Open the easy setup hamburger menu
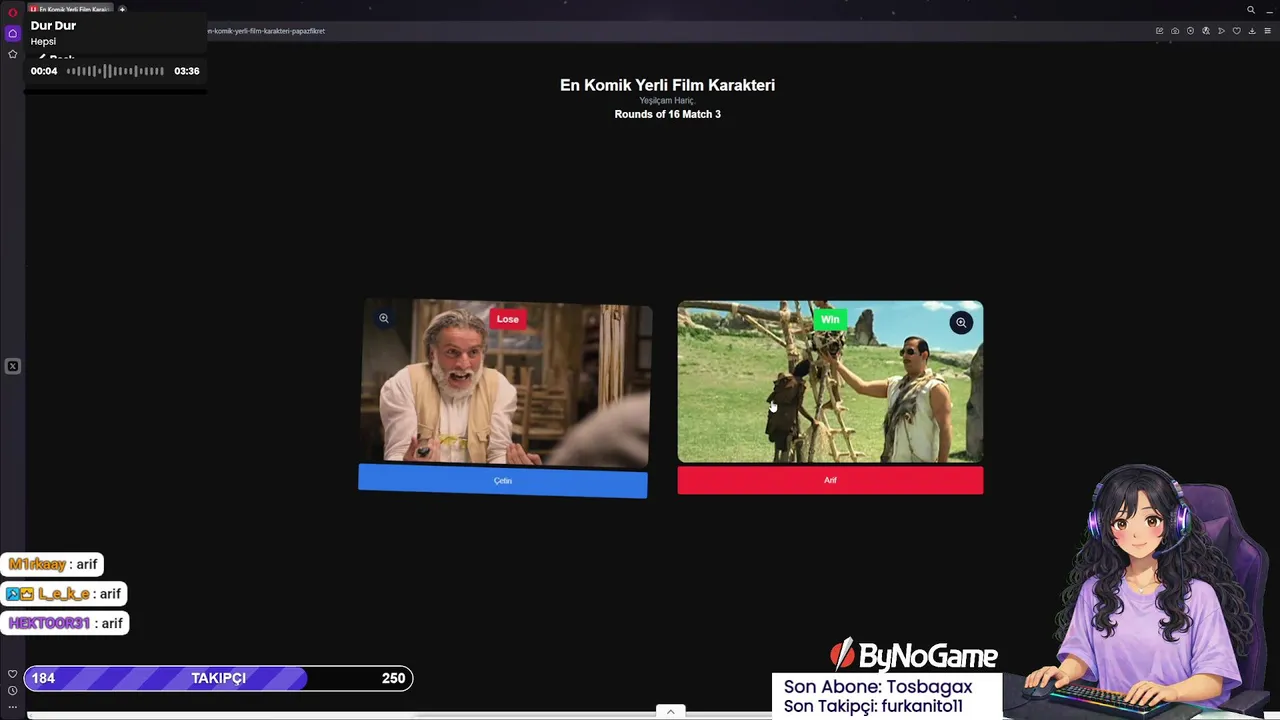Image resolution: width=1280 pixels, height=720 pixels. [x=1267, y=31]
